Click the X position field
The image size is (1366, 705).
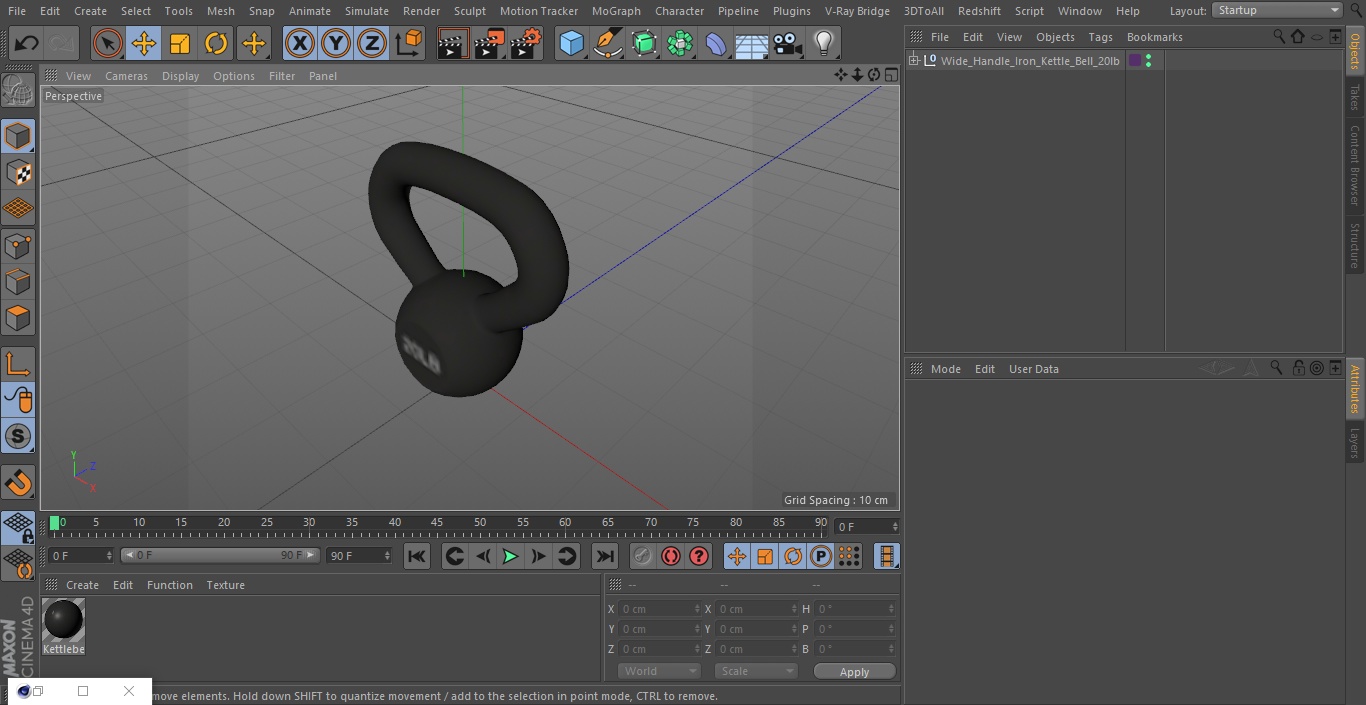pos(660,609)
